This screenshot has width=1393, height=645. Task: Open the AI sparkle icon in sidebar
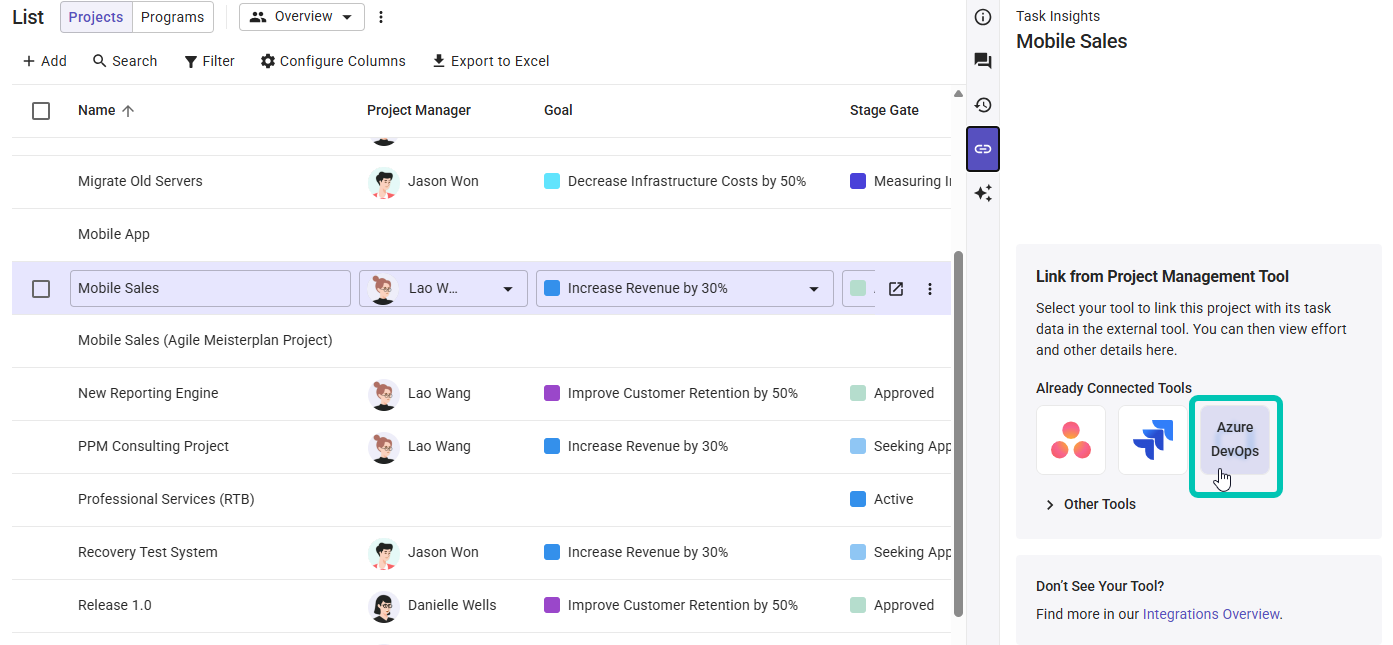[983, 193]
